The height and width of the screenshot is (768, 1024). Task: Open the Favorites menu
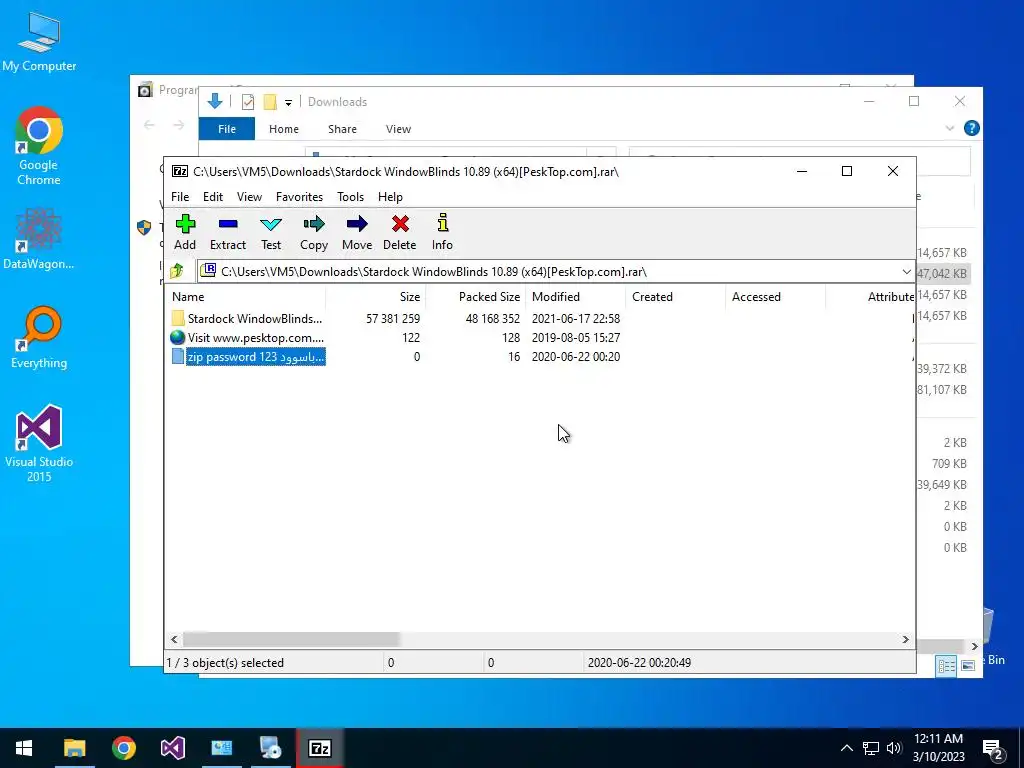point(299,197)
